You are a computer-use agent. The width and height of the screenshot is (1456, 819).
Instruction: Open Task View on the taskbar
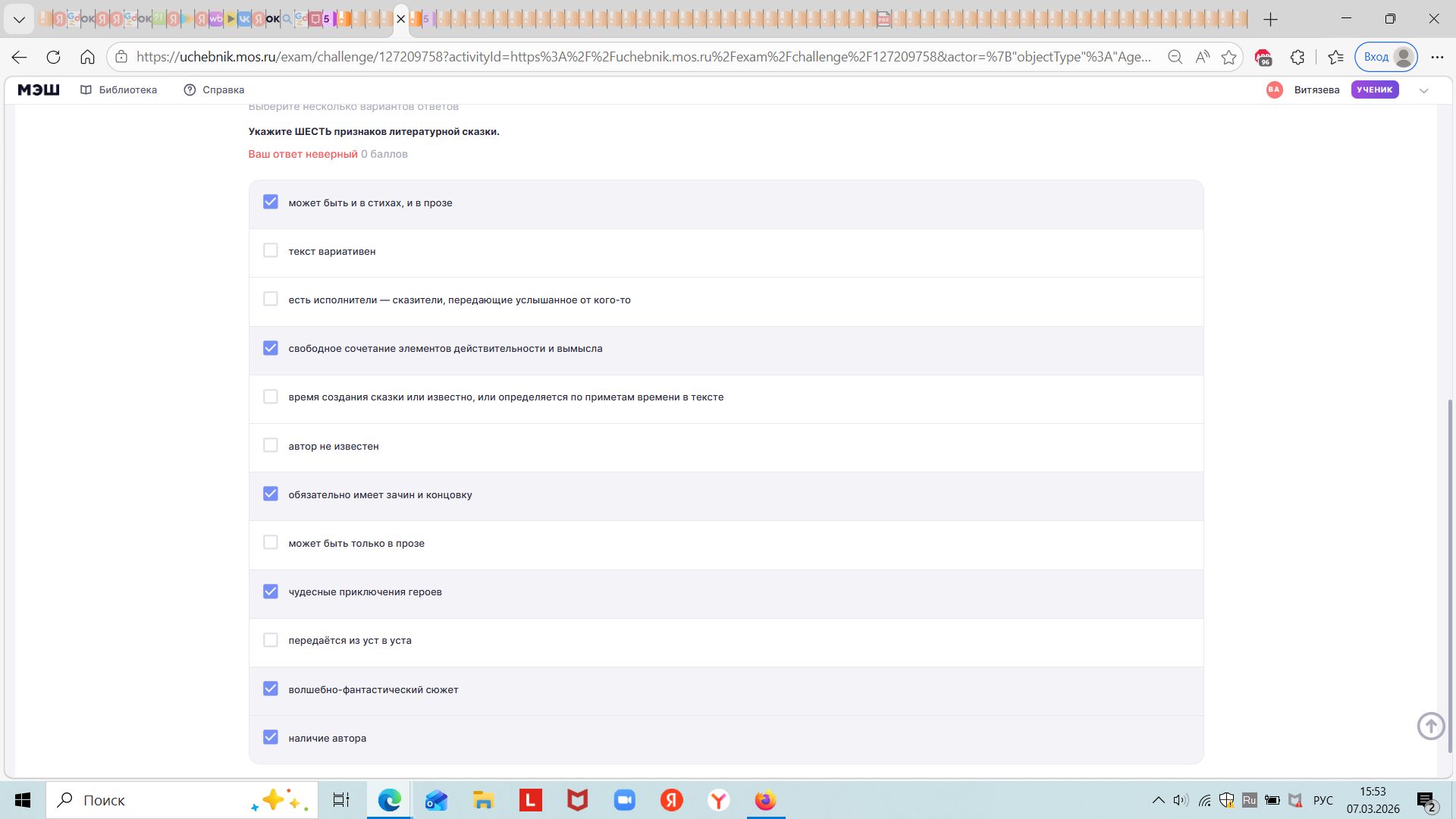(341, 800)
